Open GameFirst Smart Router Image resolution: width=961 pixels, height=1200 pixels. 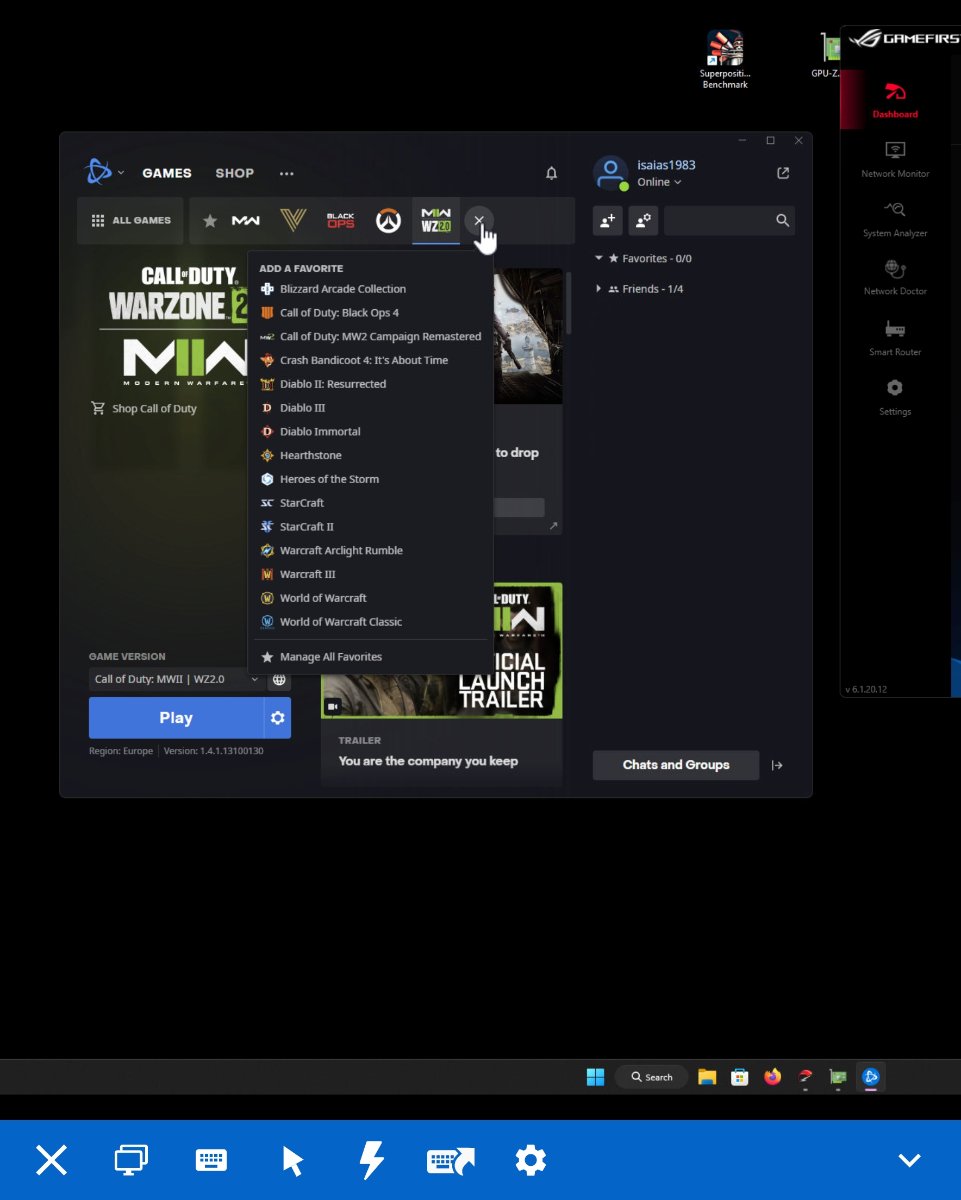[x=895, y=338]
